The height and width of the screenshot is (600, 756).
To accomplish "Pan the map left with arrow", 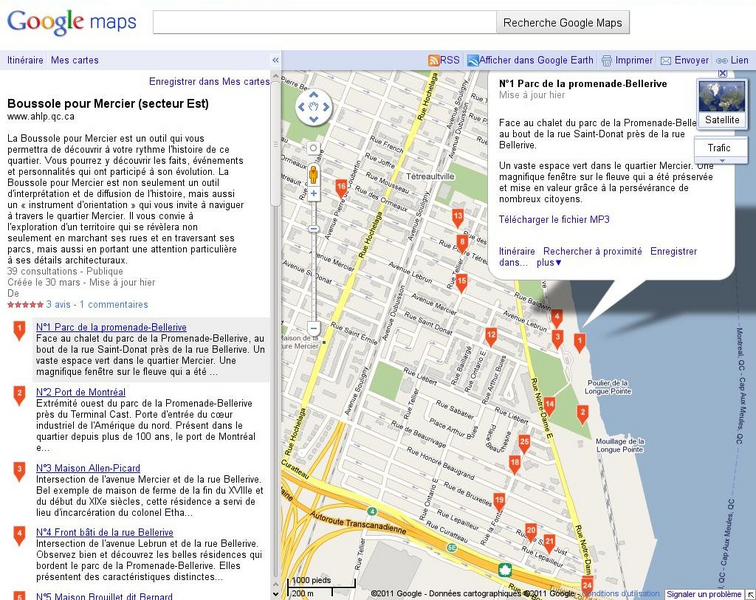I will coord(302,107).
